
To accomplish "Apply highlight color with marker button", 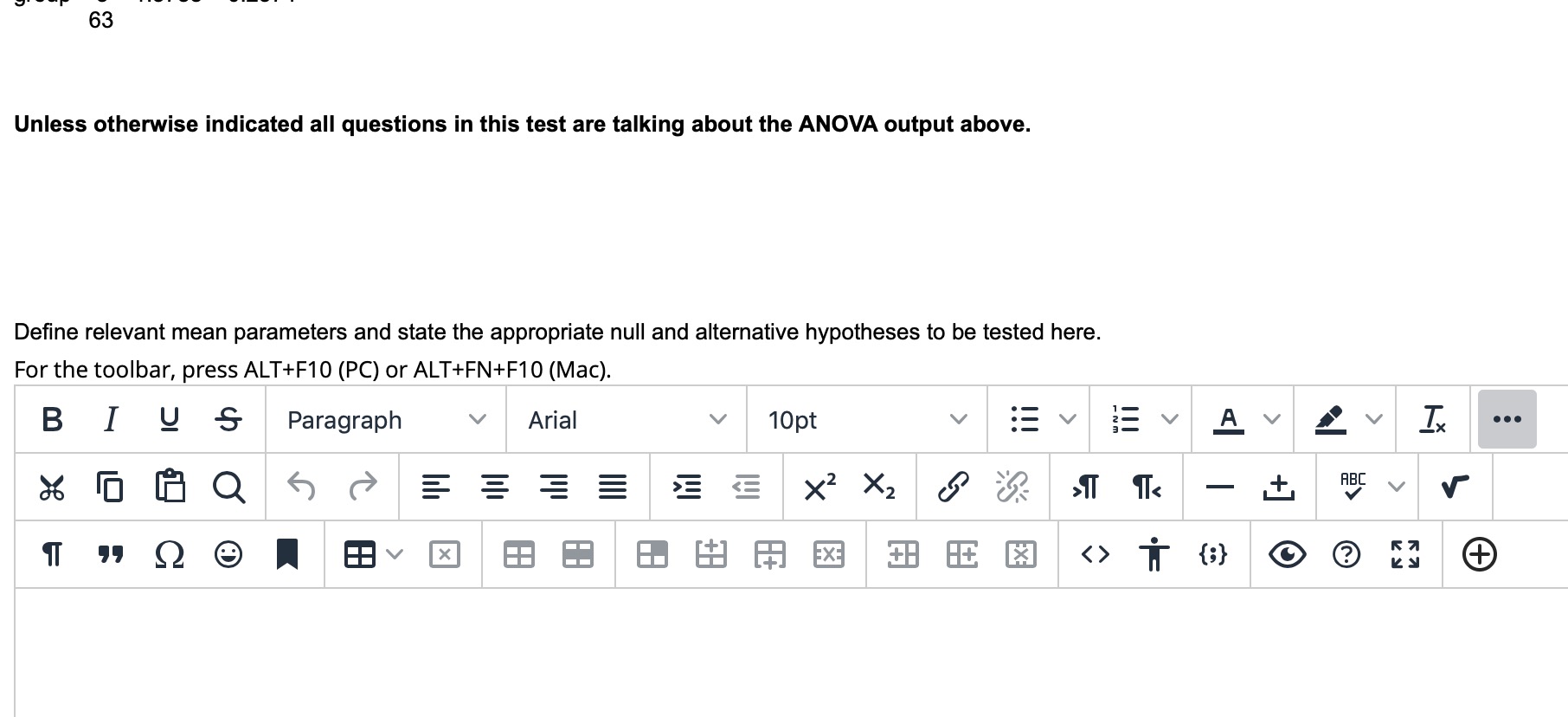I will [1330, 420].
